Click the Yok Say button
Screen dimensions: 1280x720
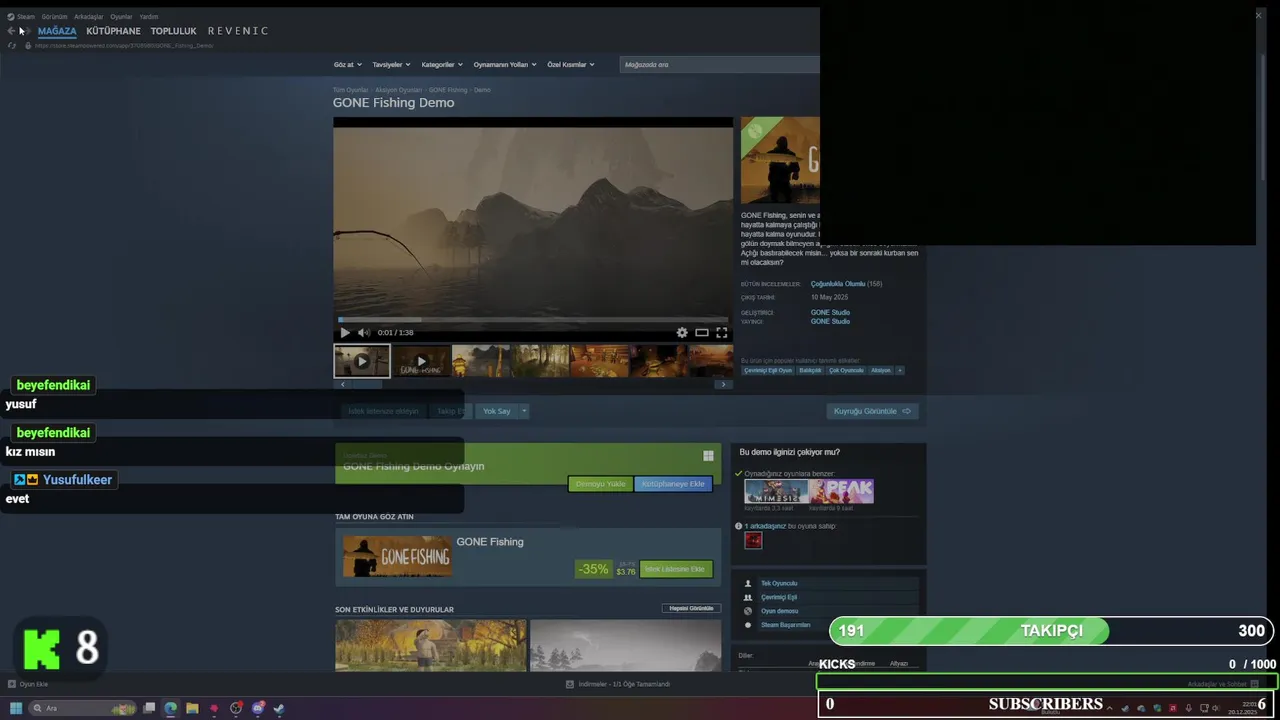pyautogui.click(x=496, y=411)
